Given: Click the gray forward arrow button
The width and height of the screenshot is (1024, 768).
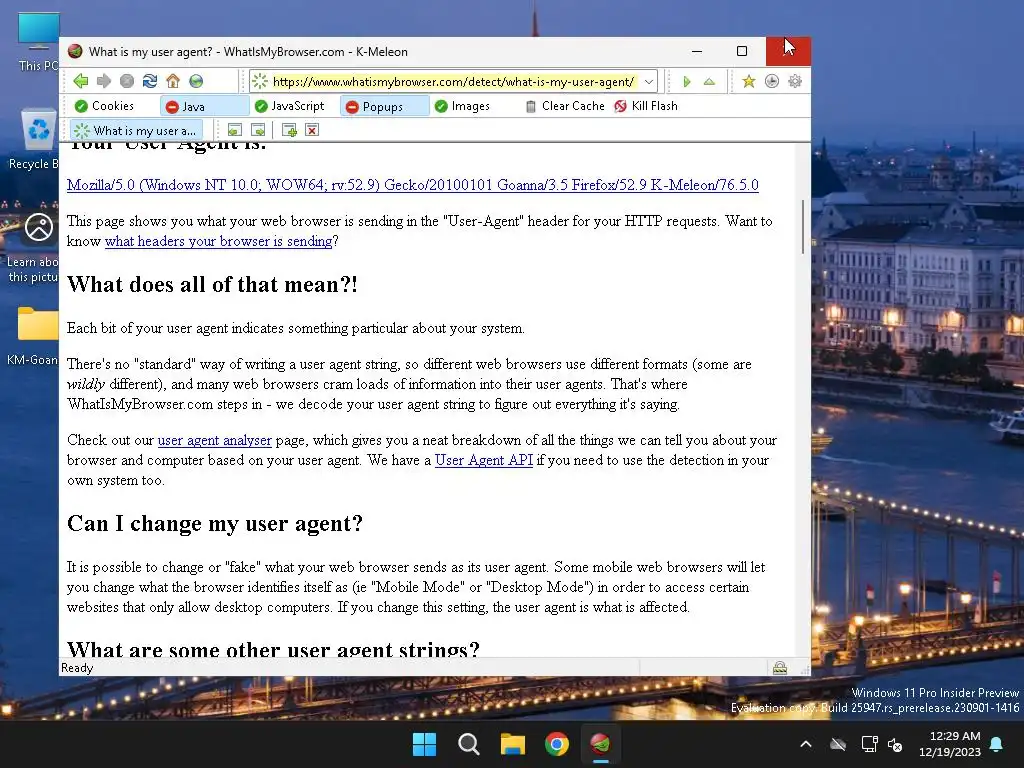Looking at the screenshot, I should (x=104, y=81).
